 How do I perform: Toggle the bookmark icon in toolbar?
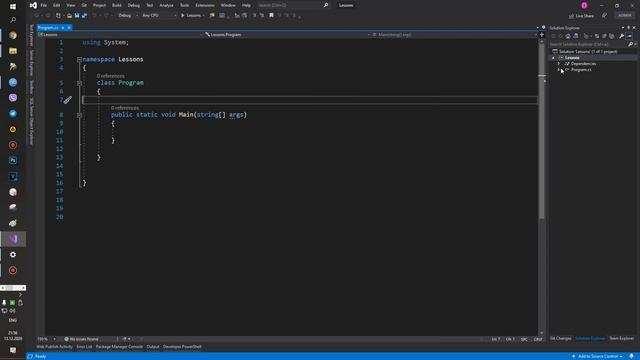pyautogui.click(x=271, y=16)
